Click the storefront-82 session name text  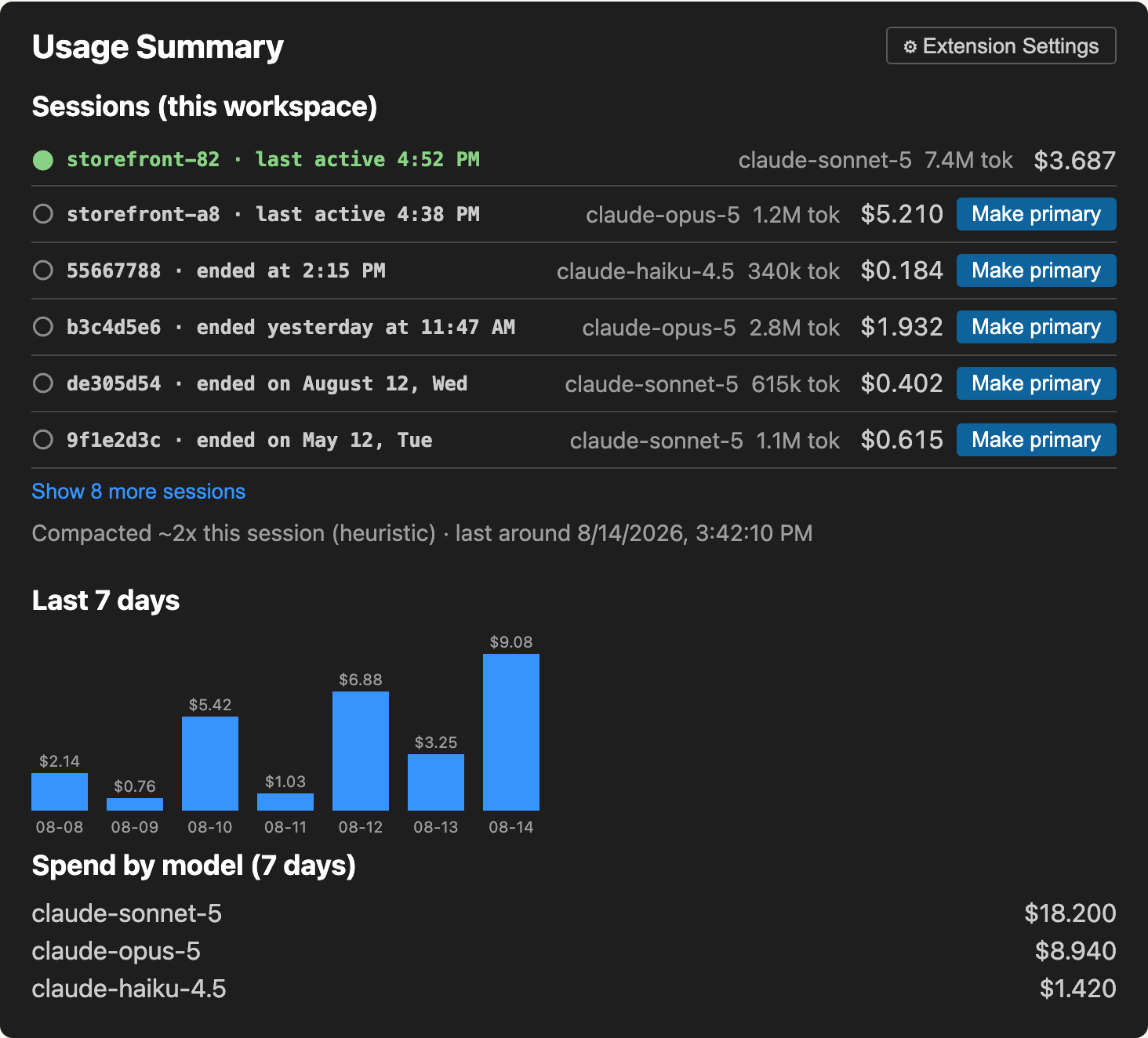coord(143,159)
